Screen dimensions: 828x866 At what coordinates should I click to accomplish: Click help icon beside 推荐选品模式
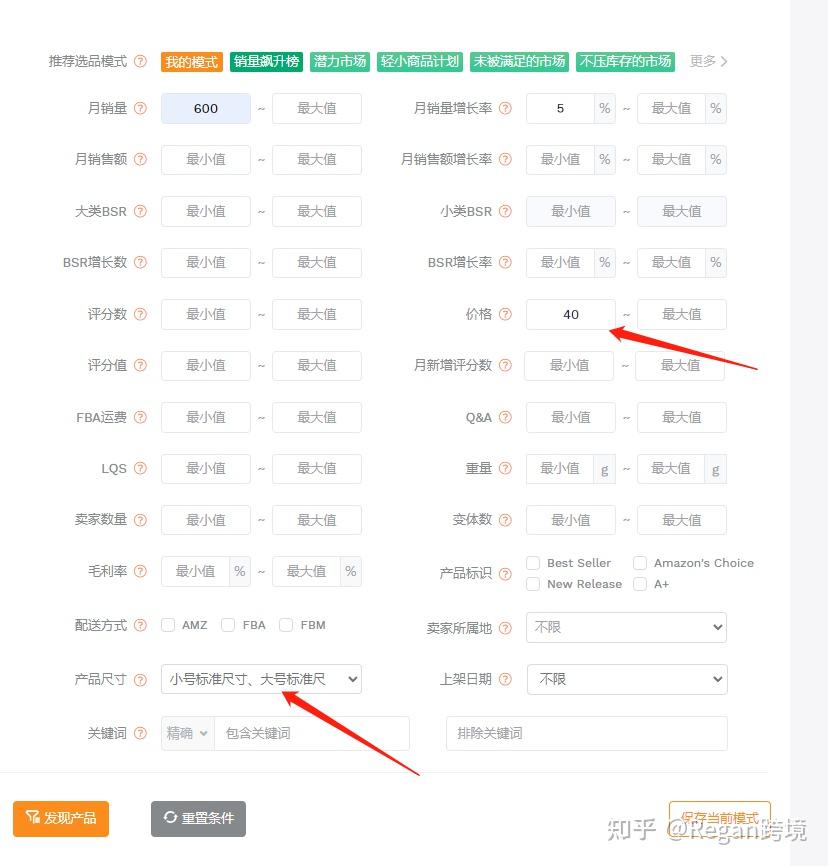coord(141,61)
